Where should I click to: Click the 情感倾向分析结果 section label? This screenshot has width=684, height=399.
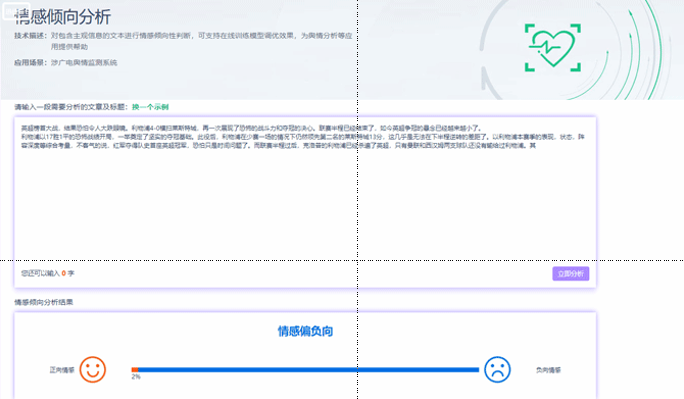point(44,302)
